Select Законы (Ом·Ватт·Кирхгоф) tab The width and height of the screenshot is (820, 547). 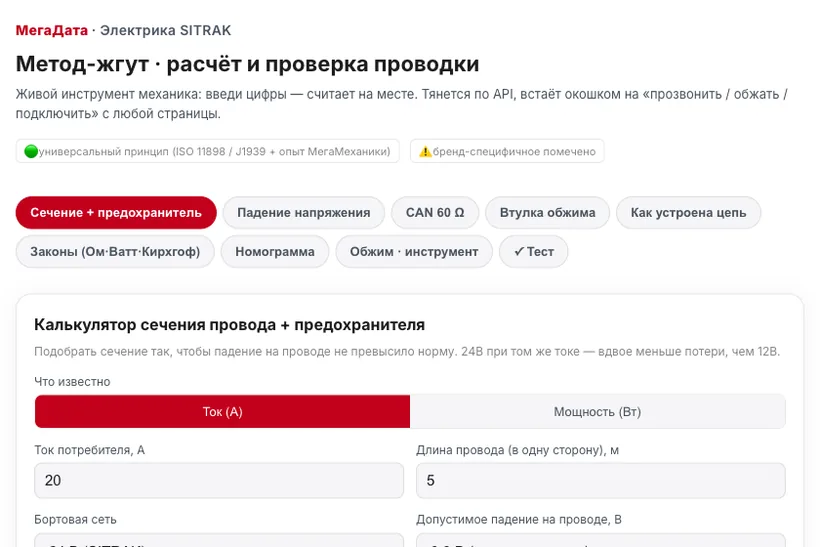click(x=115, y=252)
